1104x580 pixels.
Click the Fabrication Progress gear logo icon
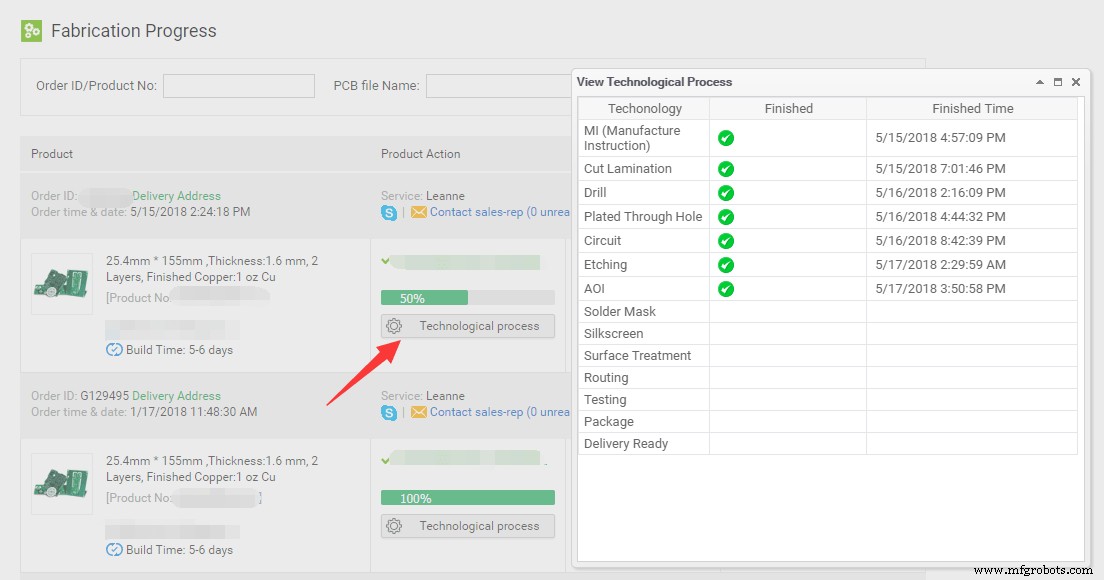click(32, 31)
